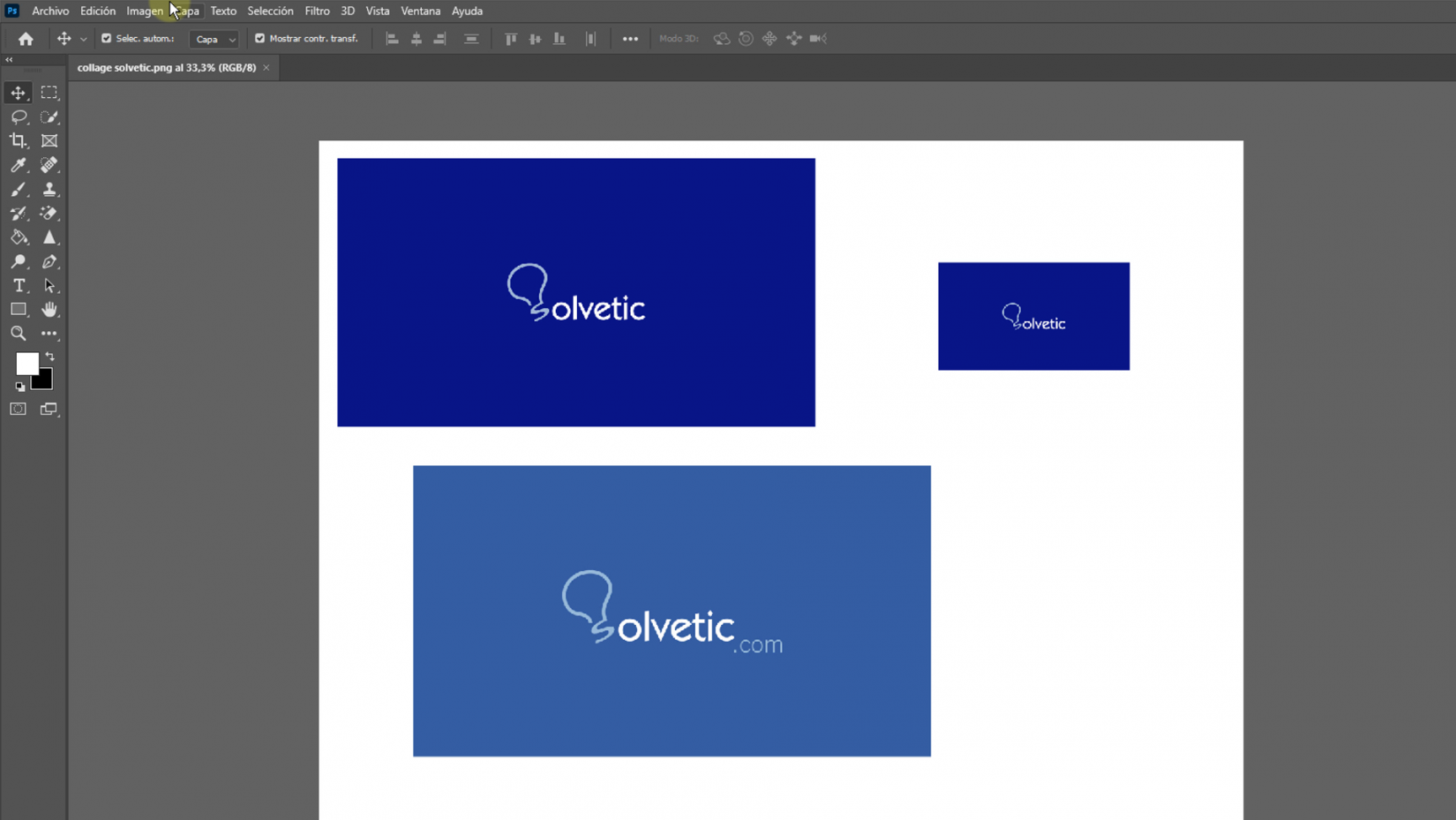Select the Hand tool
The image size is (1456, 820).
pos(49,309)
